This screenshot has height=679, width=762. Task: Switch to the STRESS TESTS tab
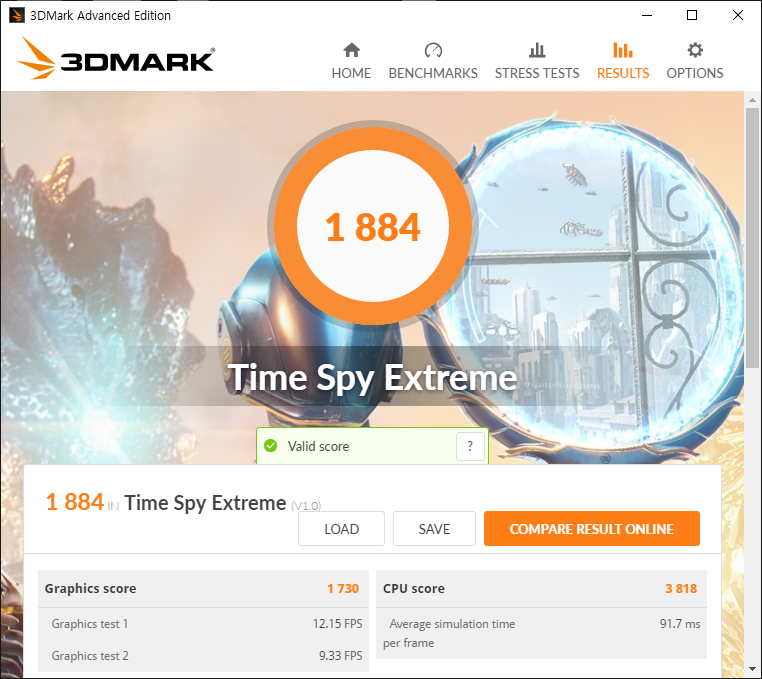(x=537, y=73)
